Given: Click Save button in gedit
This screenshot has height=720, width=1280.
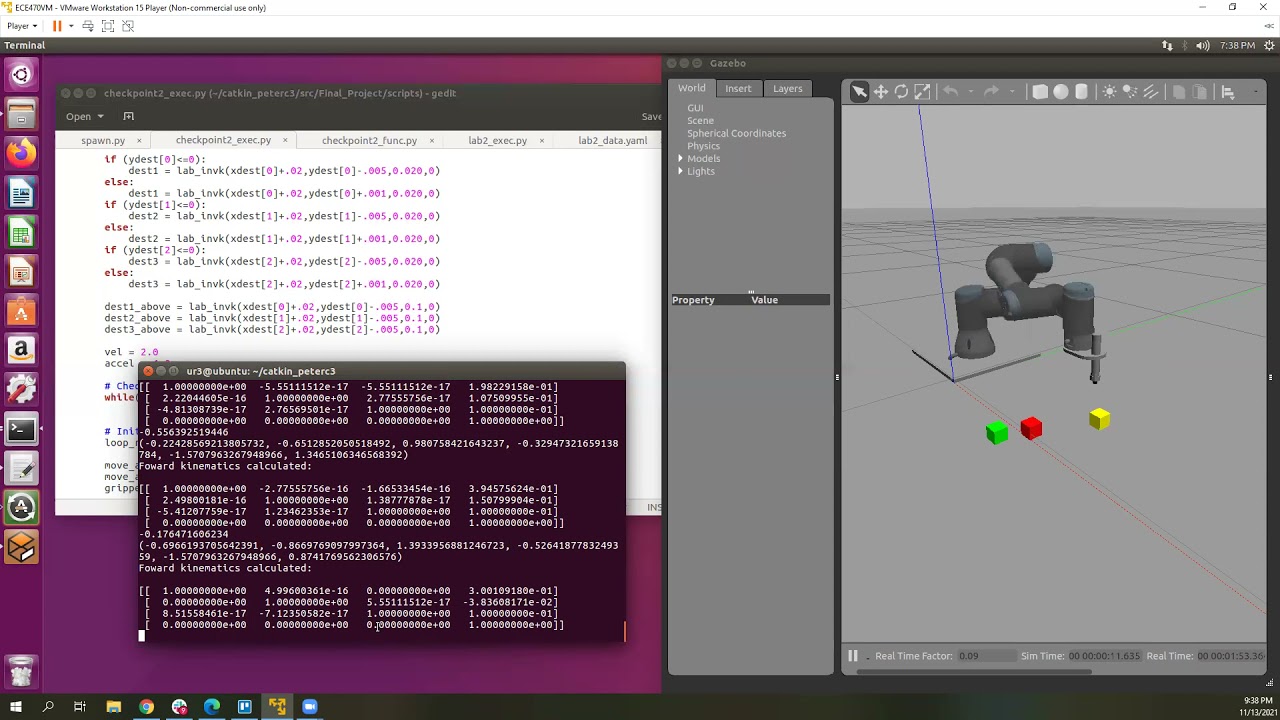Looking at the screenshot, I should tap(651, 116).
